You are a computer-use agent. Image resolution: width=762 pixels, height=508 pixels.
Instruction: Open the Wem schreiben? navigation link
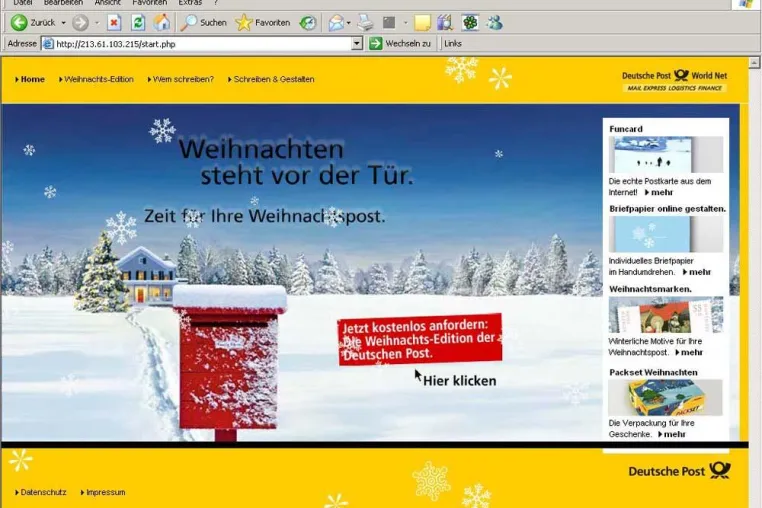(x=181, y=79)
